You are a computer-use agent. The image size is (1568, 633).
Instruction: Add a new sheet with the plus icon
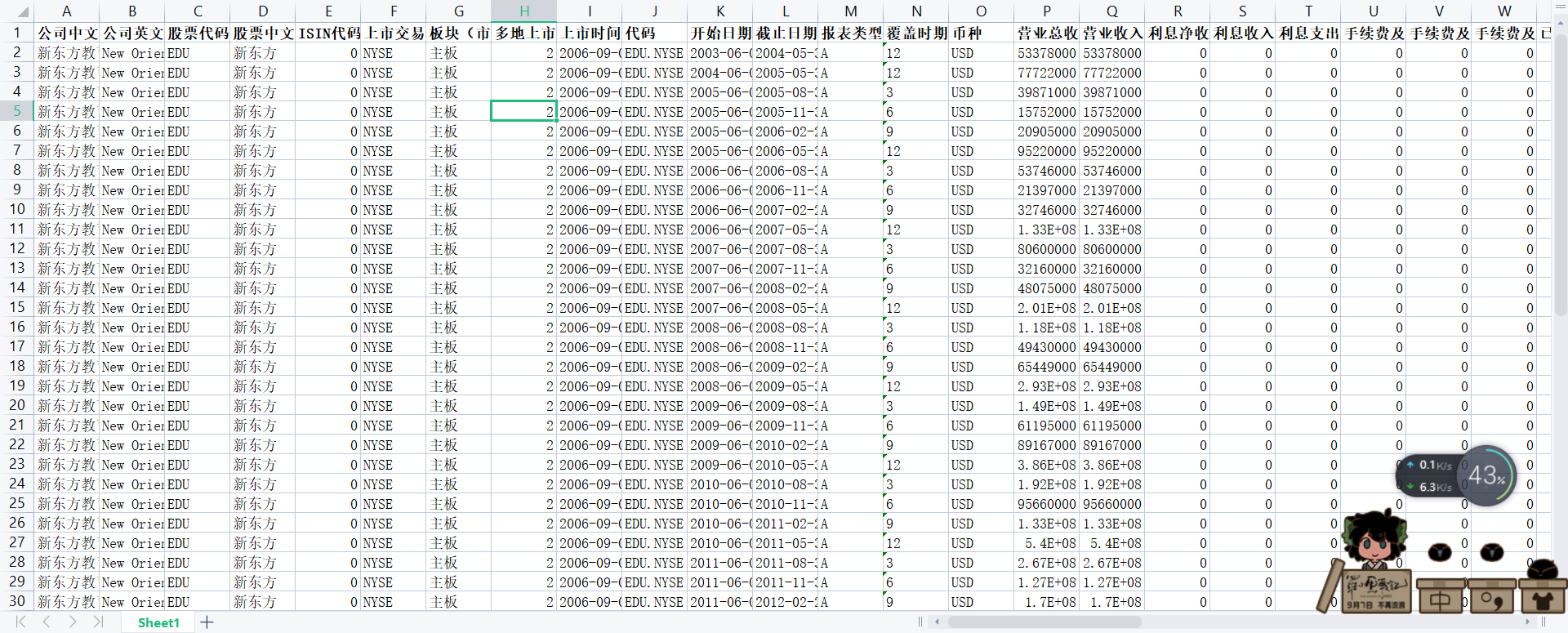207,622
